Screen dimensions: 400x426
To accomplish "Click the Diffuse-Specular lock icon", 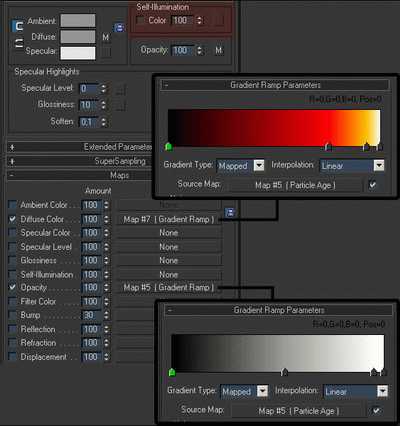I will (19, 43).
